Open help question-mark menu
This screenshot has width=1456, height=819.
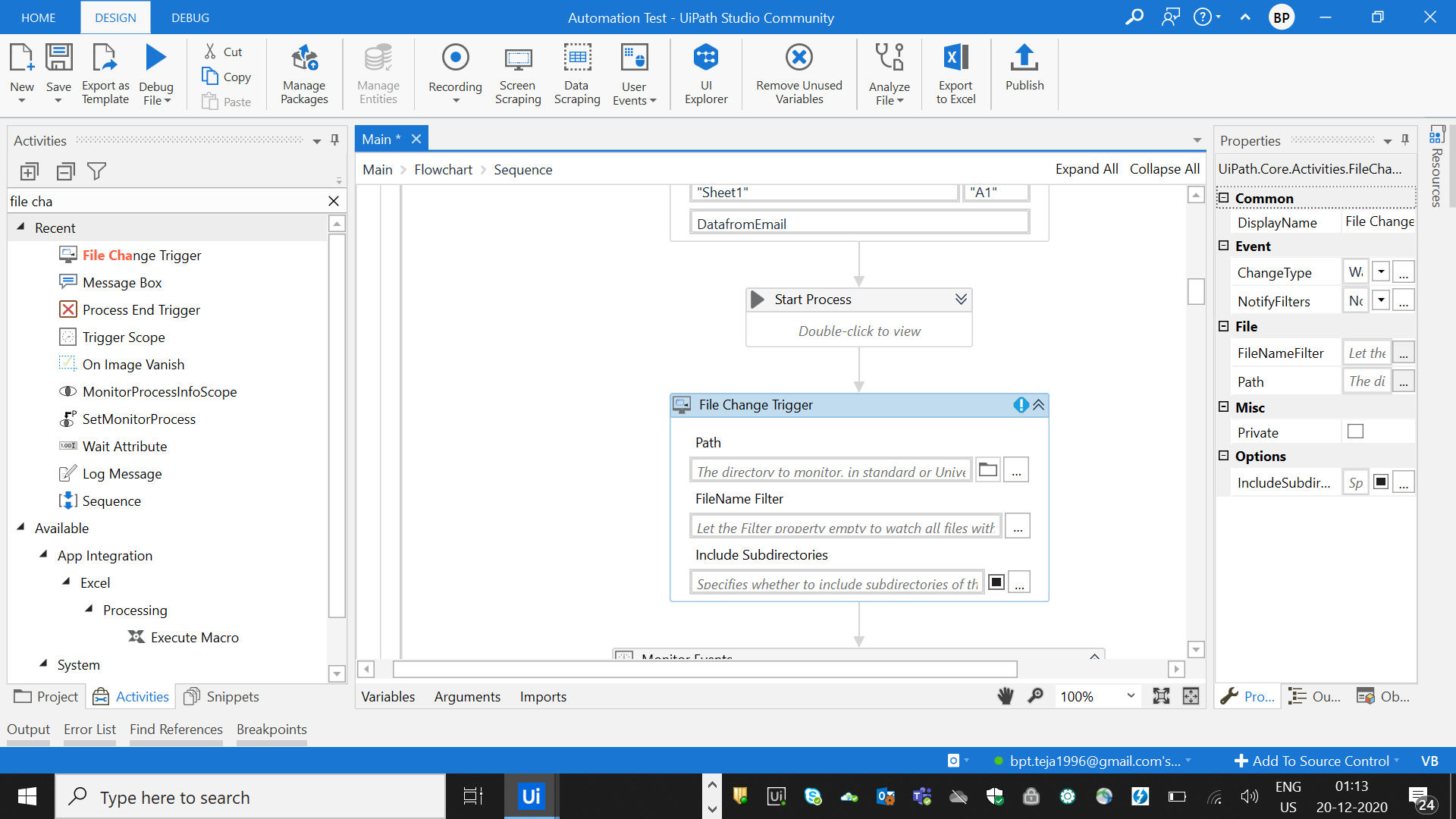[1207, 17]
